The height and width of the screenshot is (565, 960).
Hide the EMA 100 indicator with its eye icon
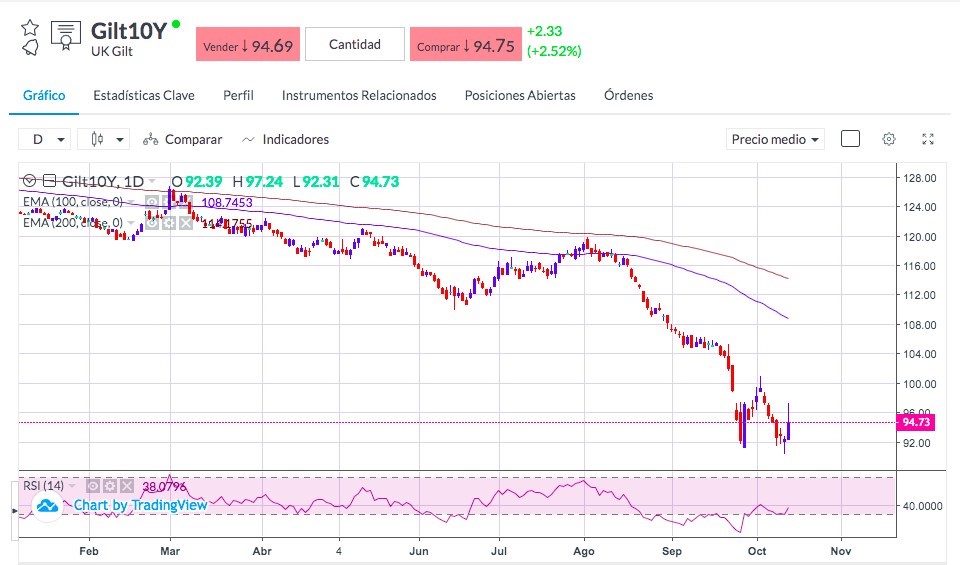(152, 202)
